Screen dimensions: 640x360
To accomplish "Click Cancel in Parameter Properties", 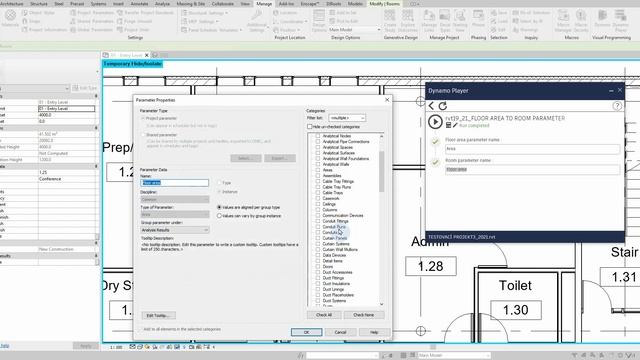I will pyautogui.click(x=340, y=332).
